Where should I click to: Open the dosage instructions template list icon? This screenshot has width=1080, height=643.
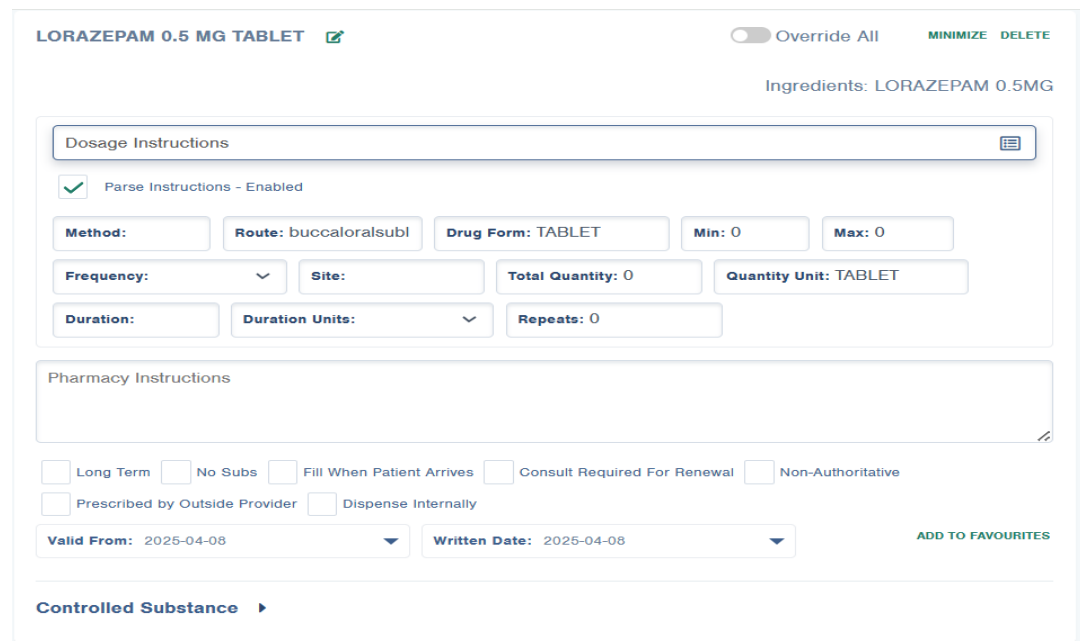(x=1010, y=143)
